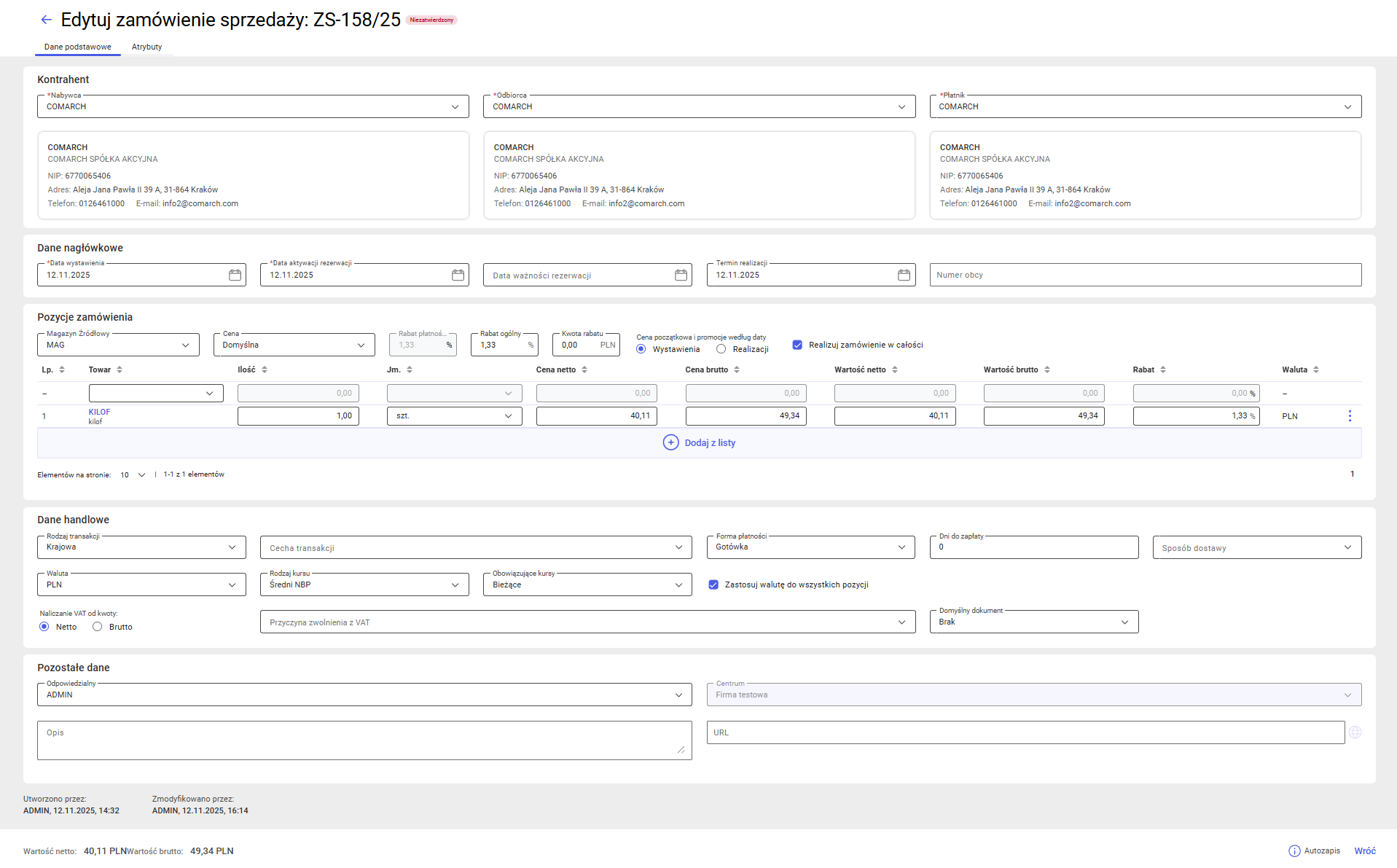Click the back arrow next to order title
This screenshot has width=1397, height=868.
click(x=46, y=20)
